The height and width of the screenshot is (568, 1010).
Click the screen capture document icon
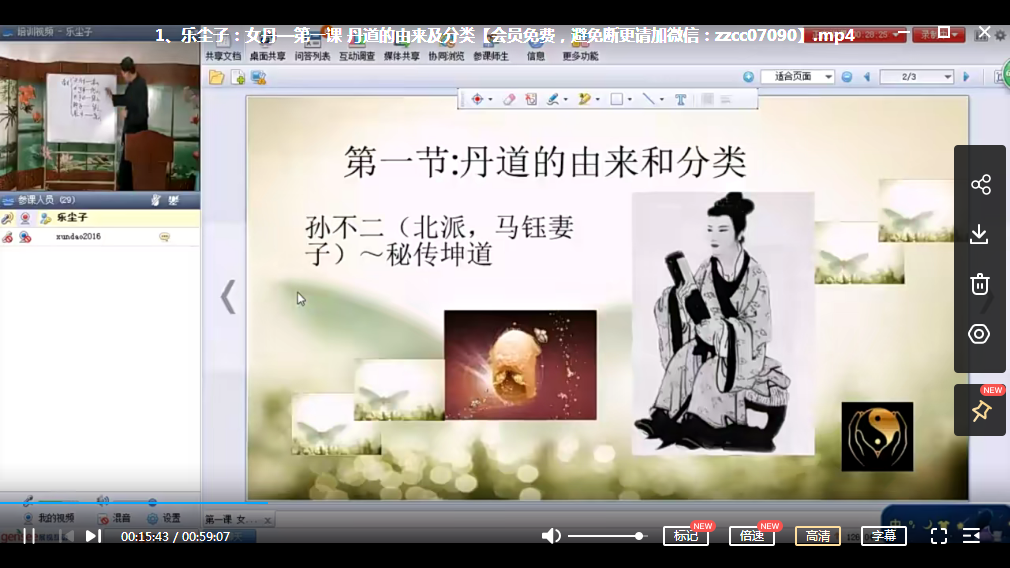click(259, 78)
